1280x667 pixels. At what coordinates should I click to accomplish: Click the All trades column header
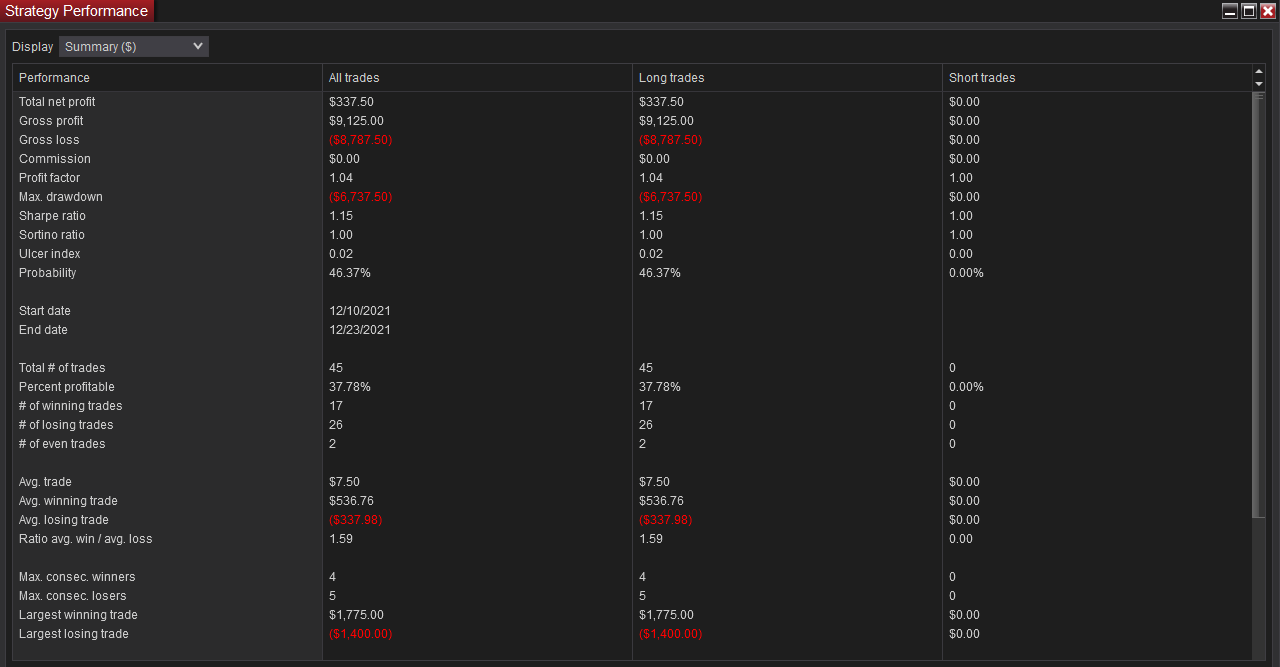pyautogui.click(x=354, y=78)
